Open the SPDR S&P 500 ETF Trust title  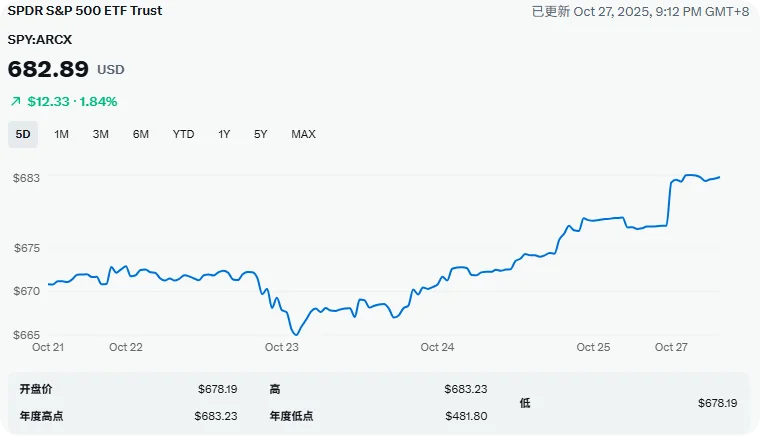[84, 11]
